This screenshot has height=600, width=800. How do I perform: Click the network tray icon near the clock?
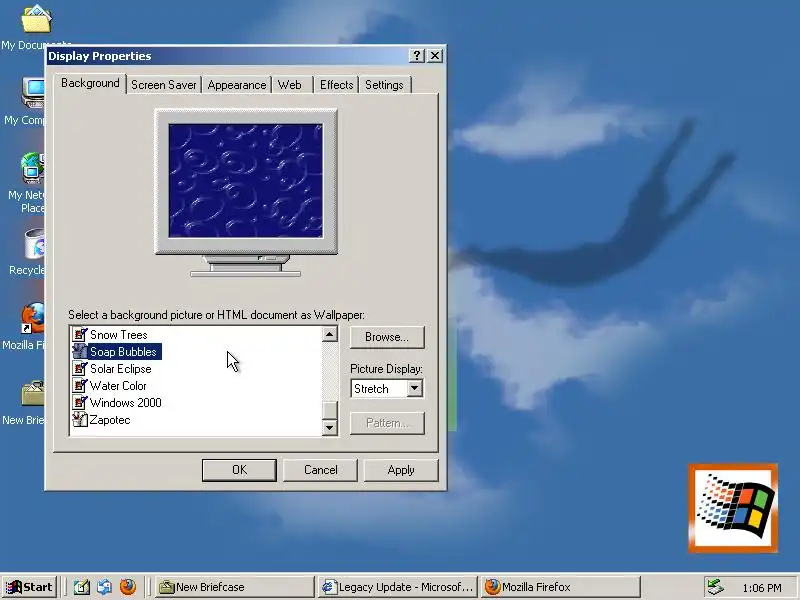715,587
